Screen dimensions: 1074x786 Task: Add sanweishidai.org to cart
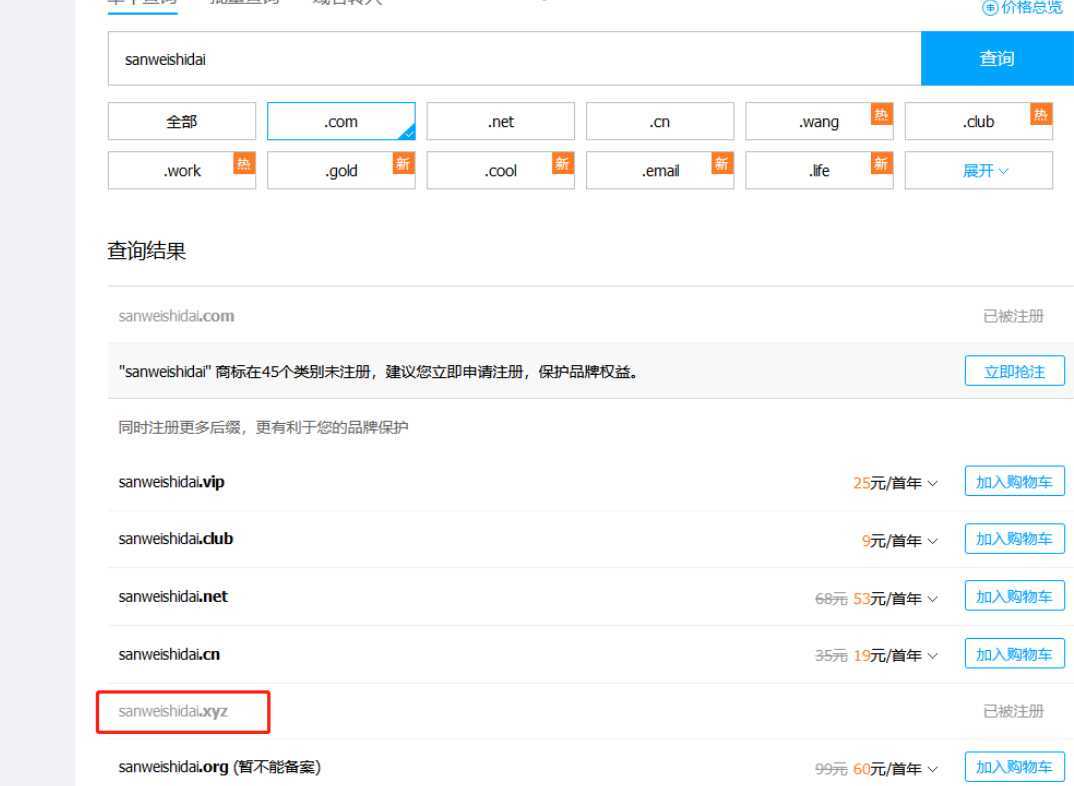1014,767
